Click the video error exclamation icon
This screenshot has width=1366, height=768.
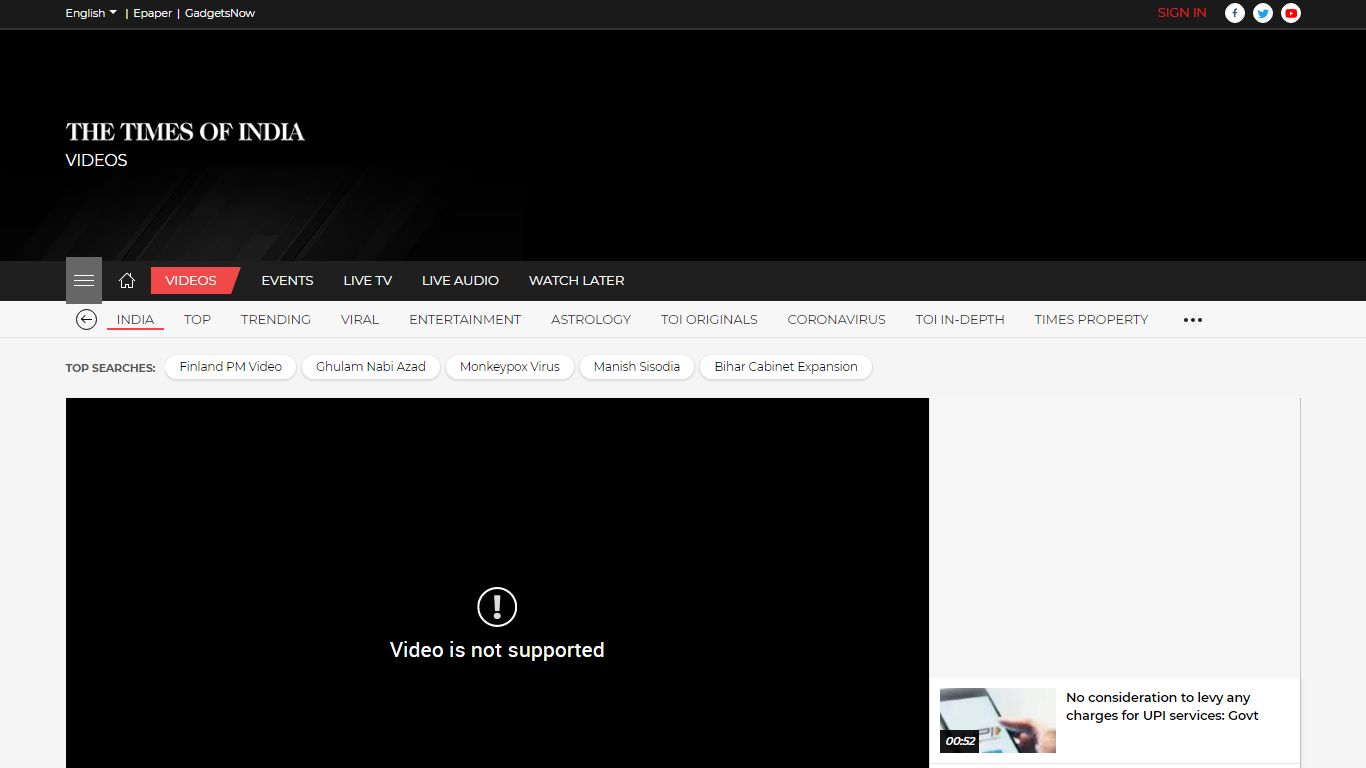[x=497, y=606]
